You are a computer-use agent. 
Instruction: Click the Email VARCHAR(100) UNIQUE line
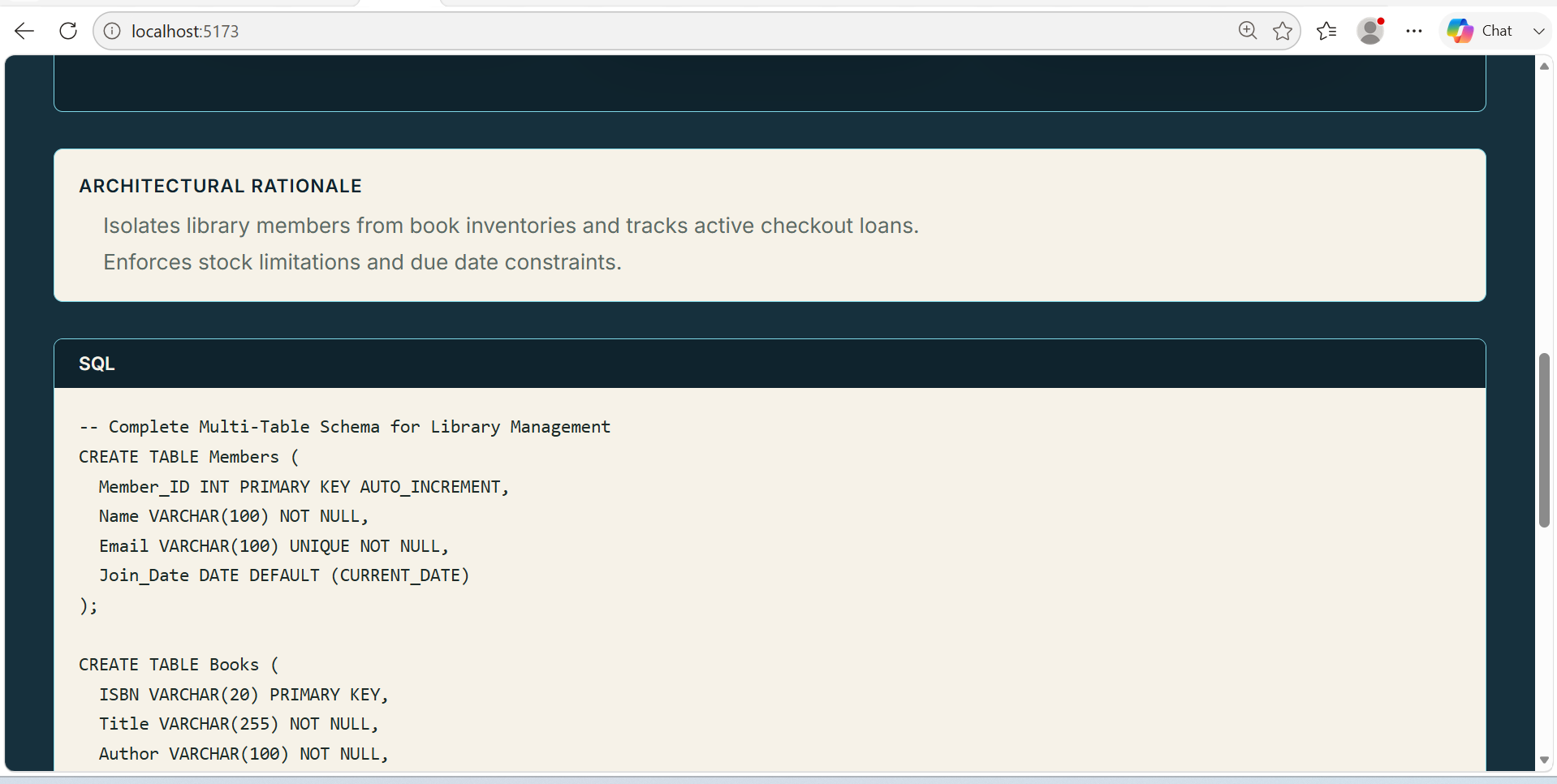pyautogui.click(x=274, y=546)
